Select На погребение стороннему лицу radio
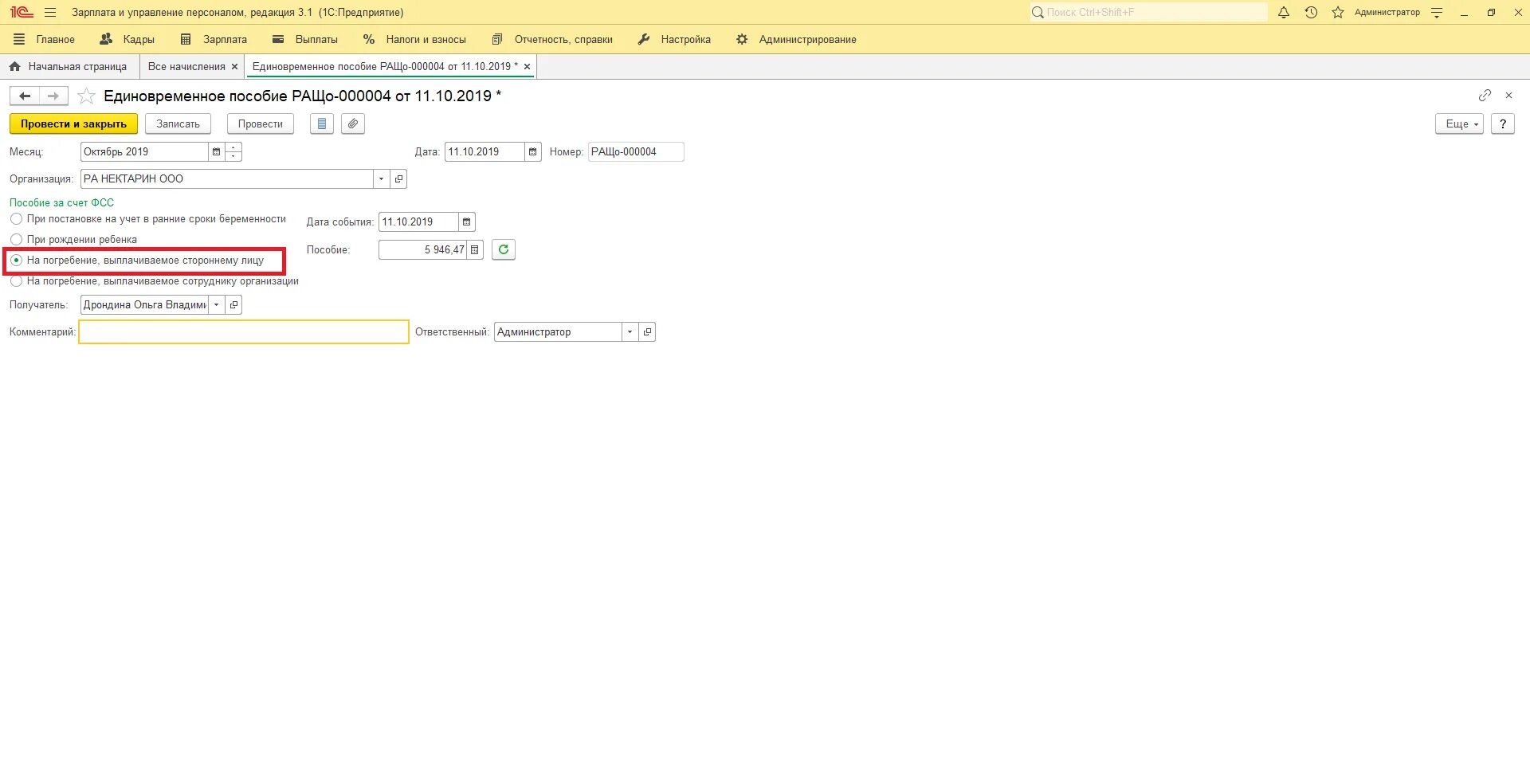Screen dimensions: 1530x784 (x=16, y=260)
